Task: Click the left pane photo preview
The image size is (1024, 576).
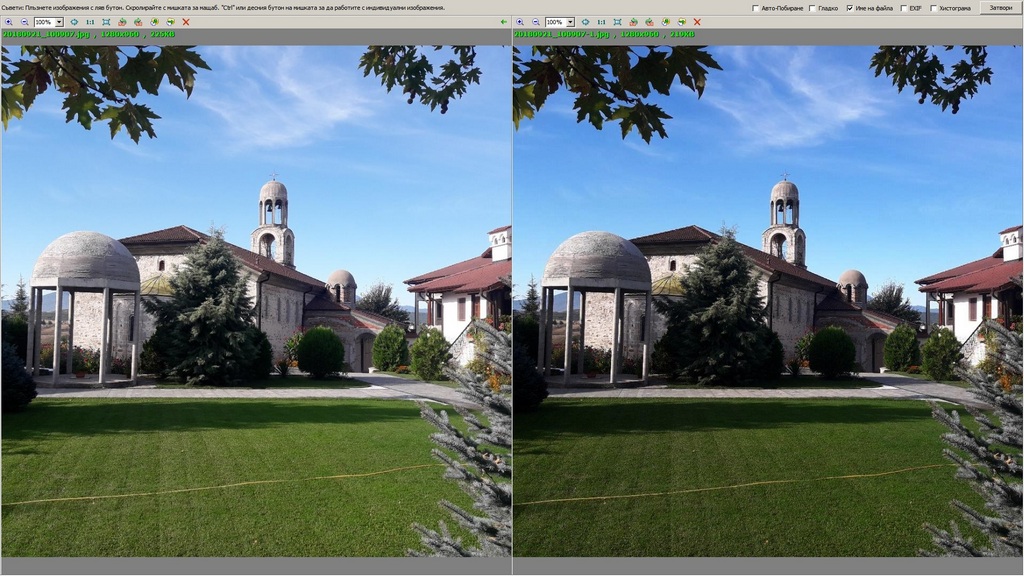Action: pyautogui.click(x=256, y=300)
